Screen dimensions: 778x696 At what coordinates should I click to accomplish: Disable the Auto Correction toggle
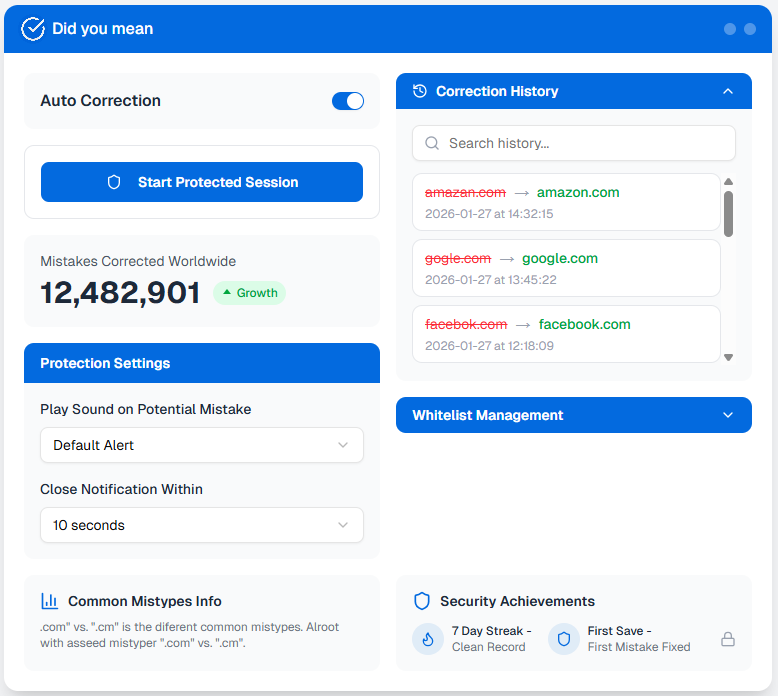click(x=348, y=101)
